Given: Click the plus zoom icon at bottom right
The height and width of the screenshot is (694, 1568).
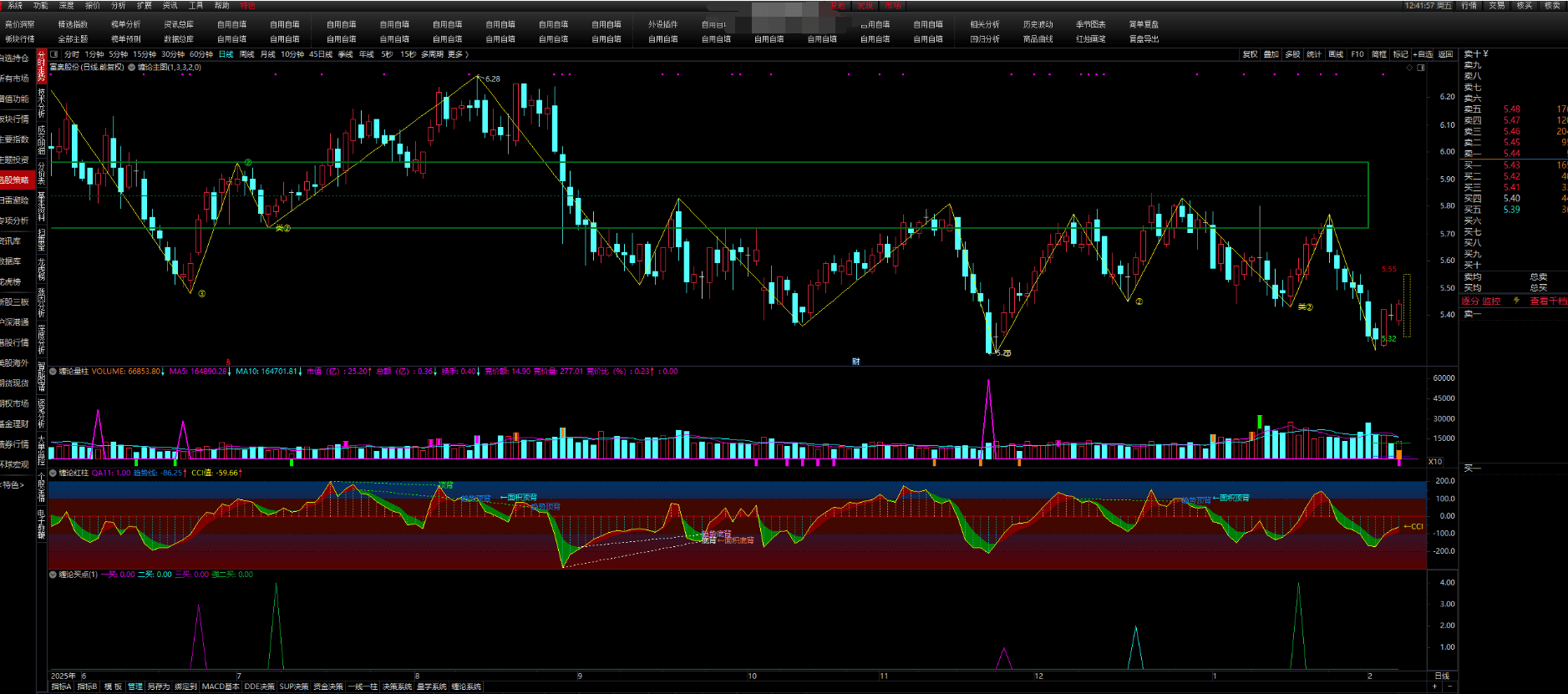Looking at the screenshot, I should coord(1435,686).
